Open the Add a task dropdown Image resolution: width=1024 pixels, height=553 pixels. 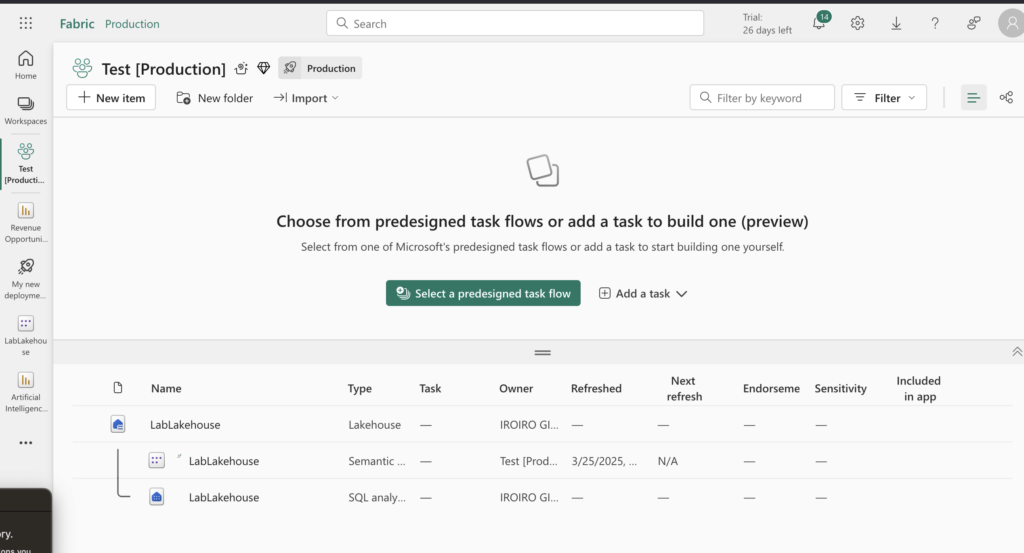click(643, 293)
